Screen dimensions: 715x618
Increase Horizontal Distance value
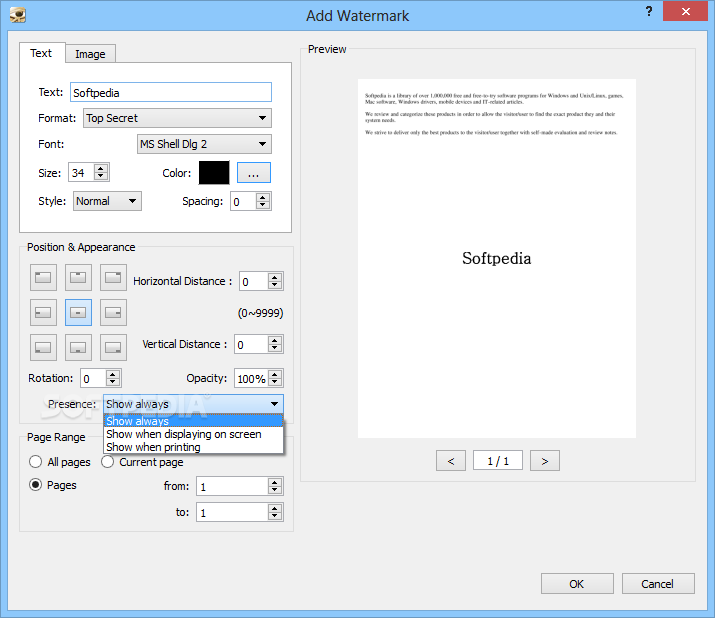click(275, 277)
